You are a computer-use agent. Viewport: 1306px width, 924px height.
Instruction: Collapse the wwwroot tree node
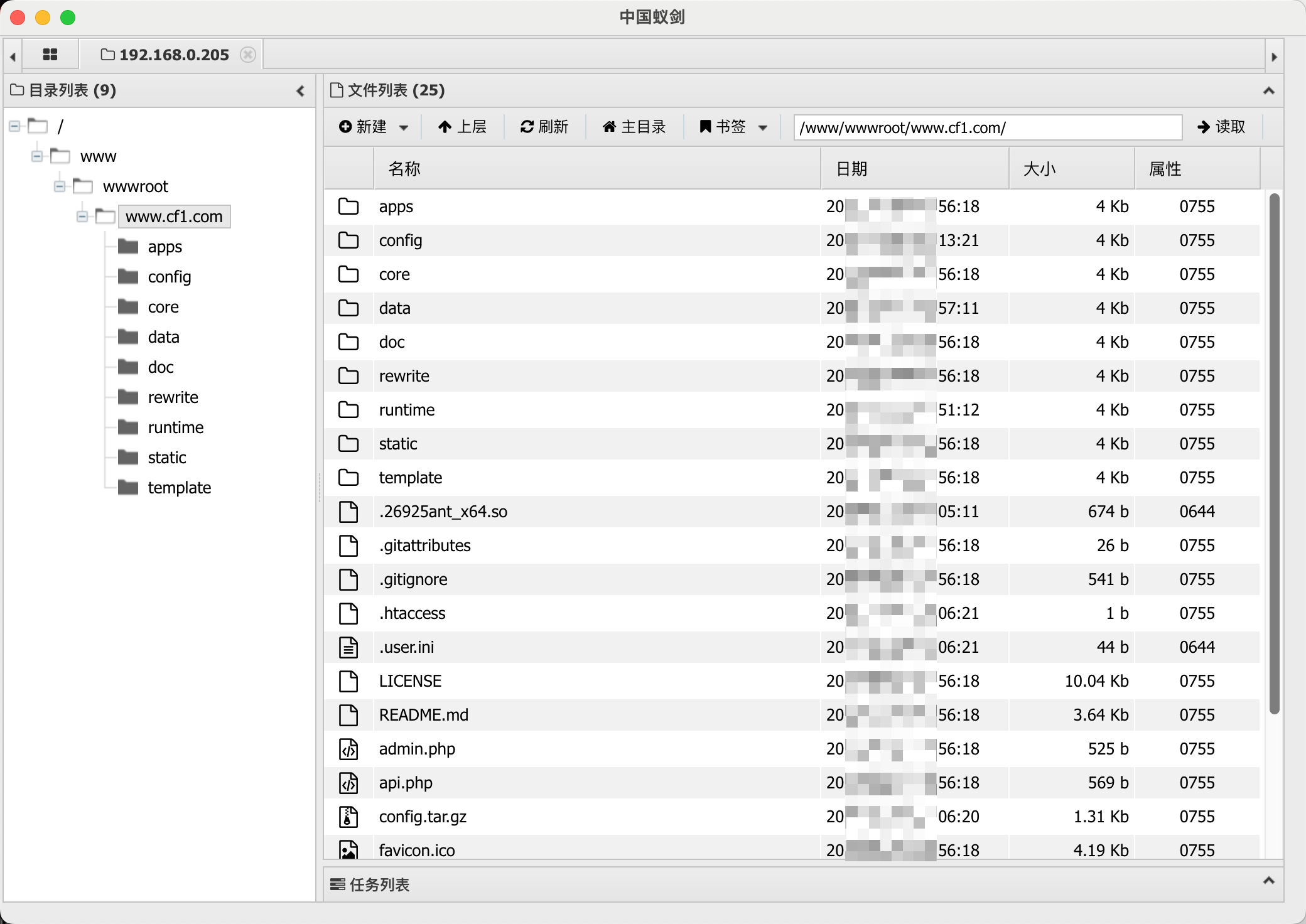(x=60, y=186)
